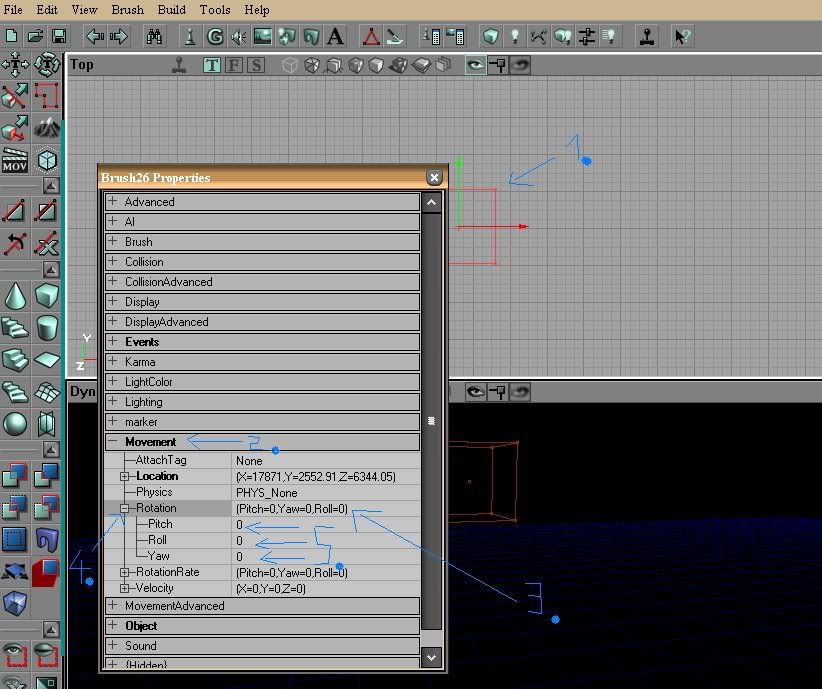Image resolution: width=822 pixels, height=689 pixels.
Task: Save the map with the floppy icon
Action: point(59,36)
